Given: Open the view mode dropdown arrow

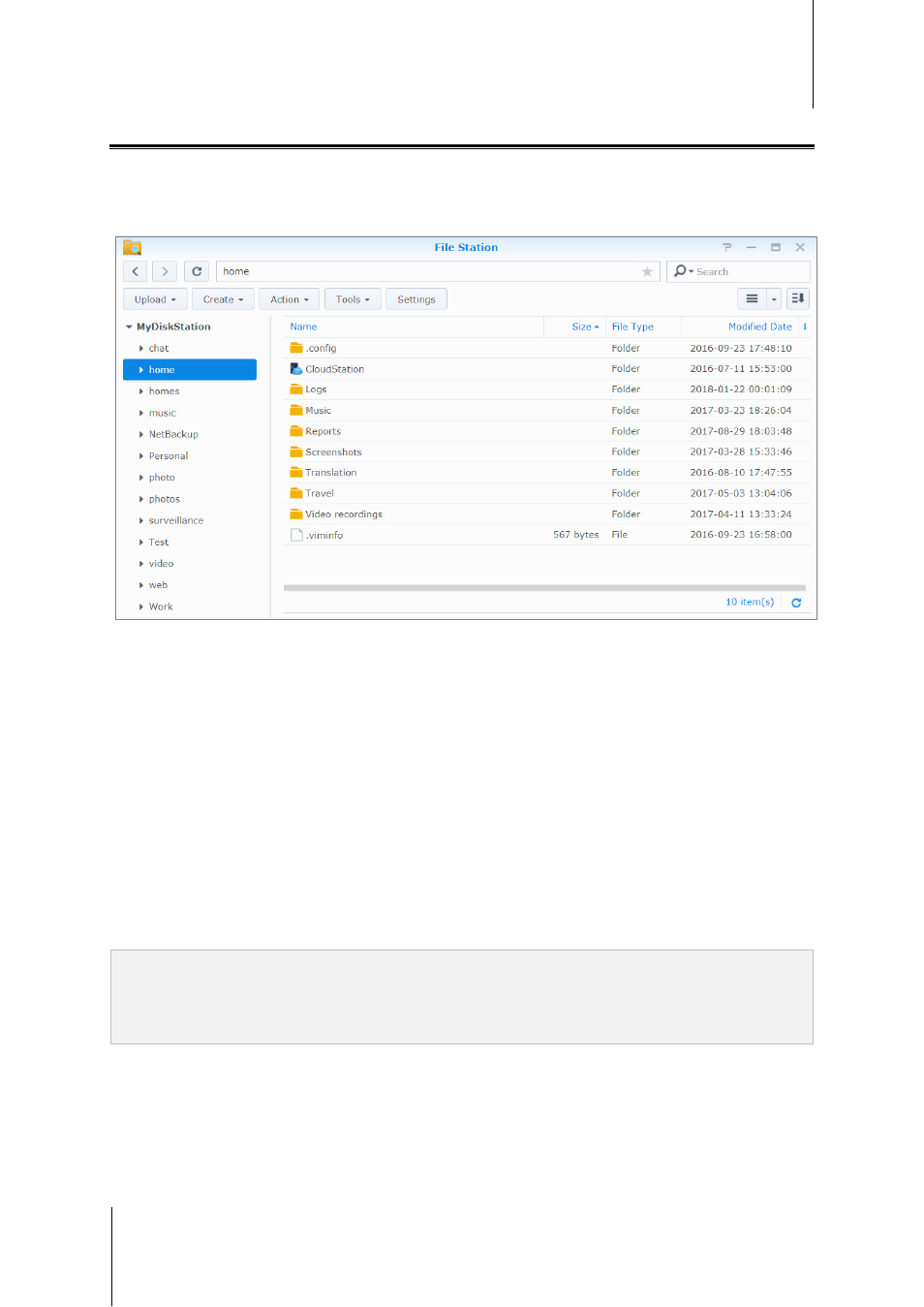Looking at the screenshot, I should click(774, 299).
